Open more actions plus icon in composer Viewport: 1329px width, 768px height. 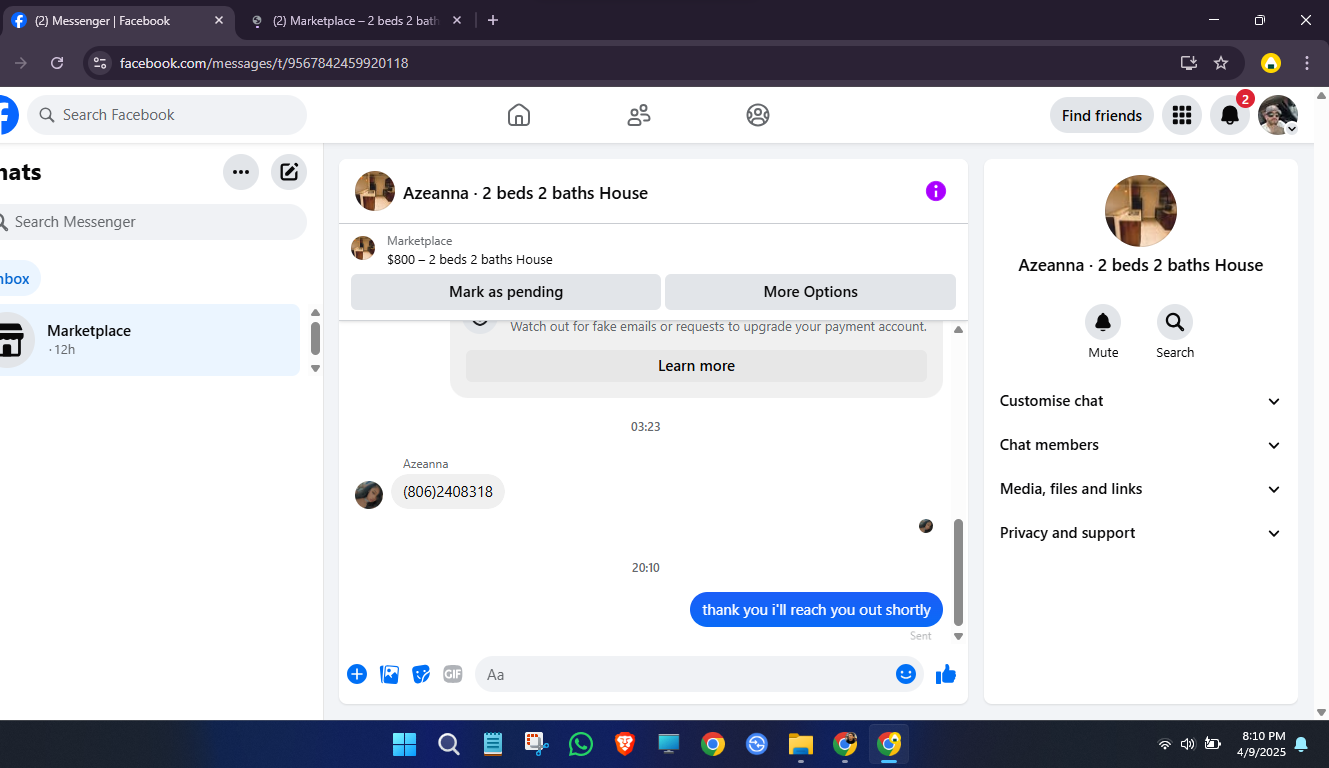pyautogui.click(x=357, y=674)
